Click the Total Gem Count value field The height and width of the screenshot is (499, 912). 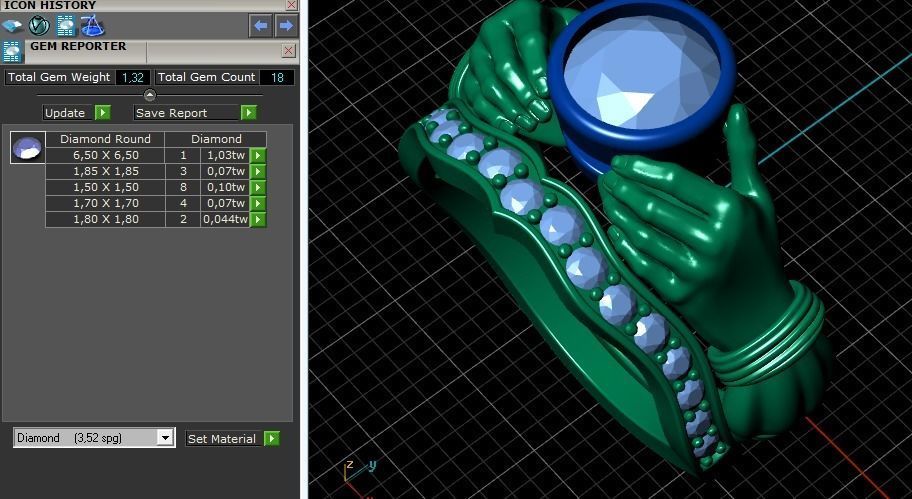pos(277,77)
